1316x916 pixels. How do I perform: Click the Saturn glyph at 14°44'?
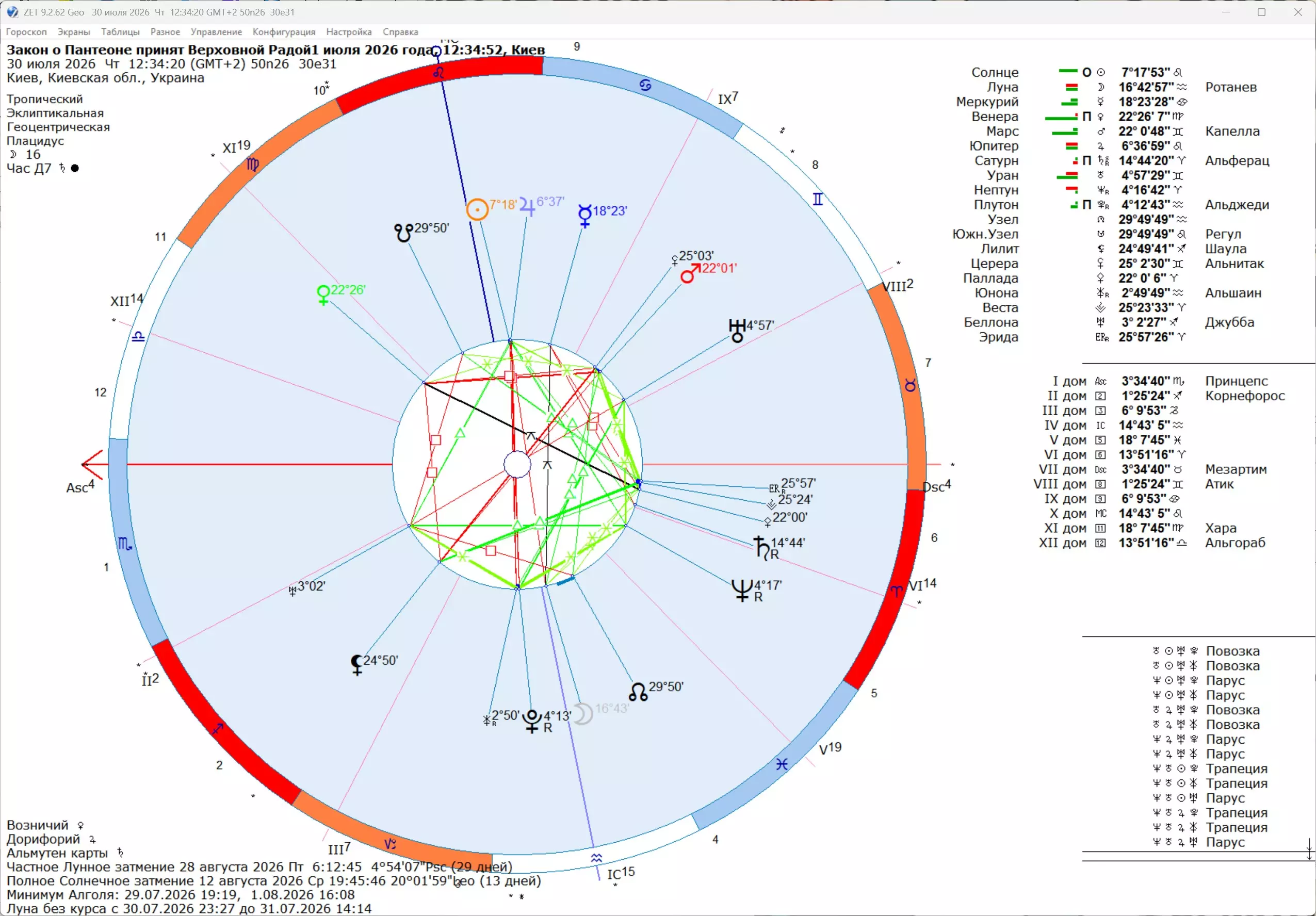762,548
